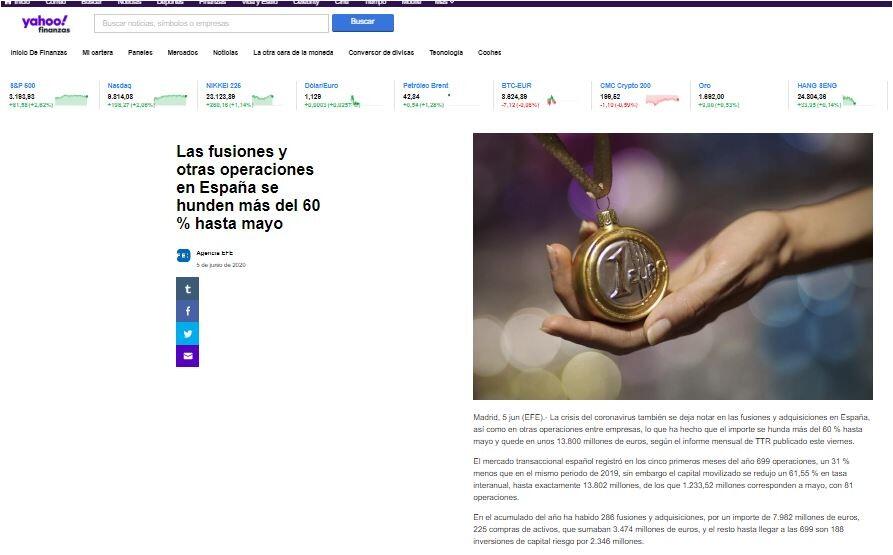The height and width of the screenshot is (555, 893).
Task: Open the Nasdaq quote link
Action: 119,85
